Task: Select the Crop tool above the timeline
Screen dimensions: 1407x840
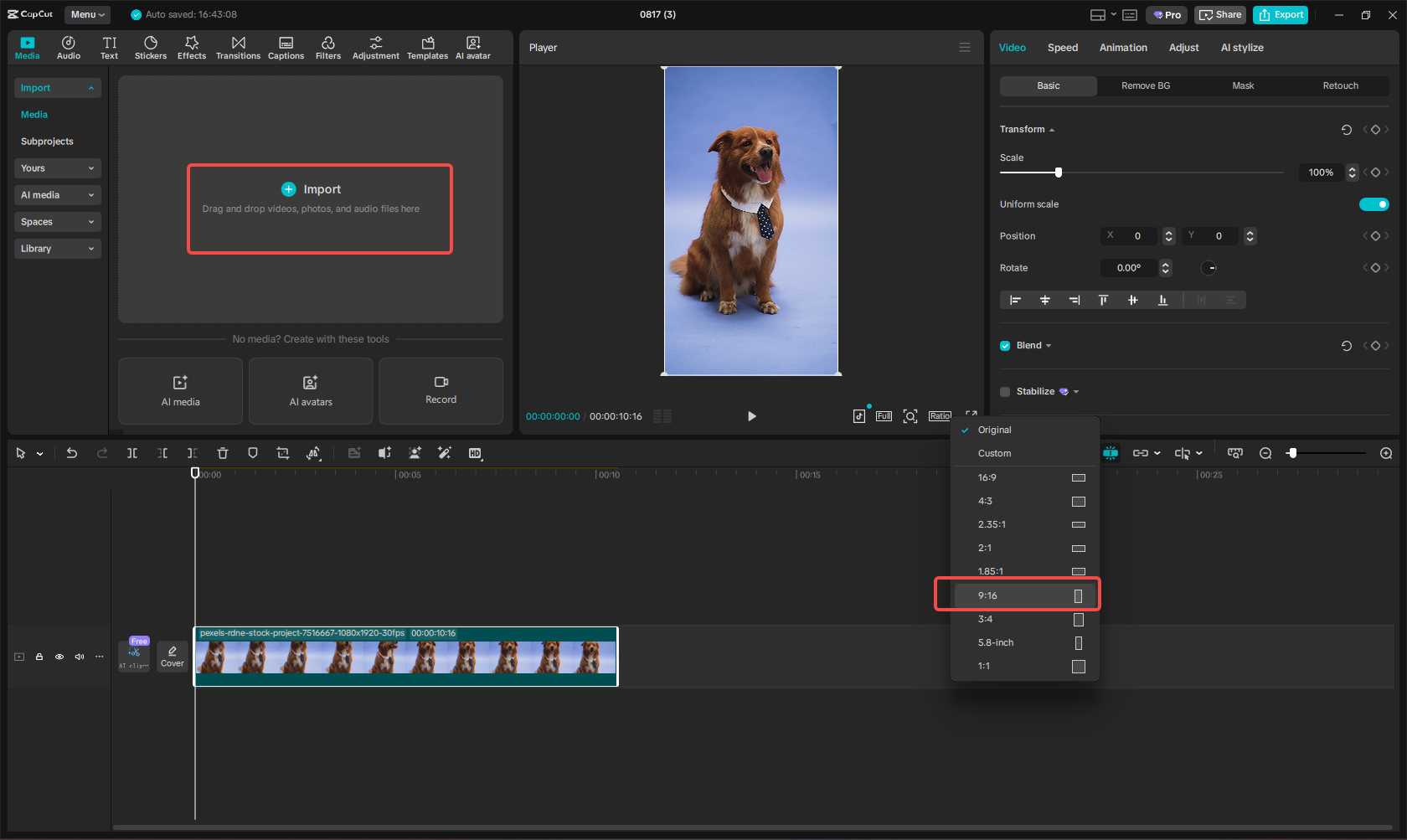Action: (282, 453)
